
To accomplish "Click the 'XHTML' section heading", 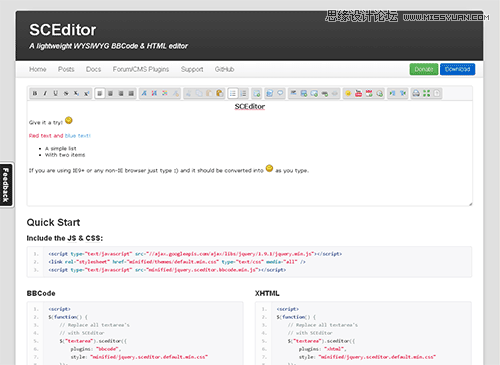I will tap(267, 293).
